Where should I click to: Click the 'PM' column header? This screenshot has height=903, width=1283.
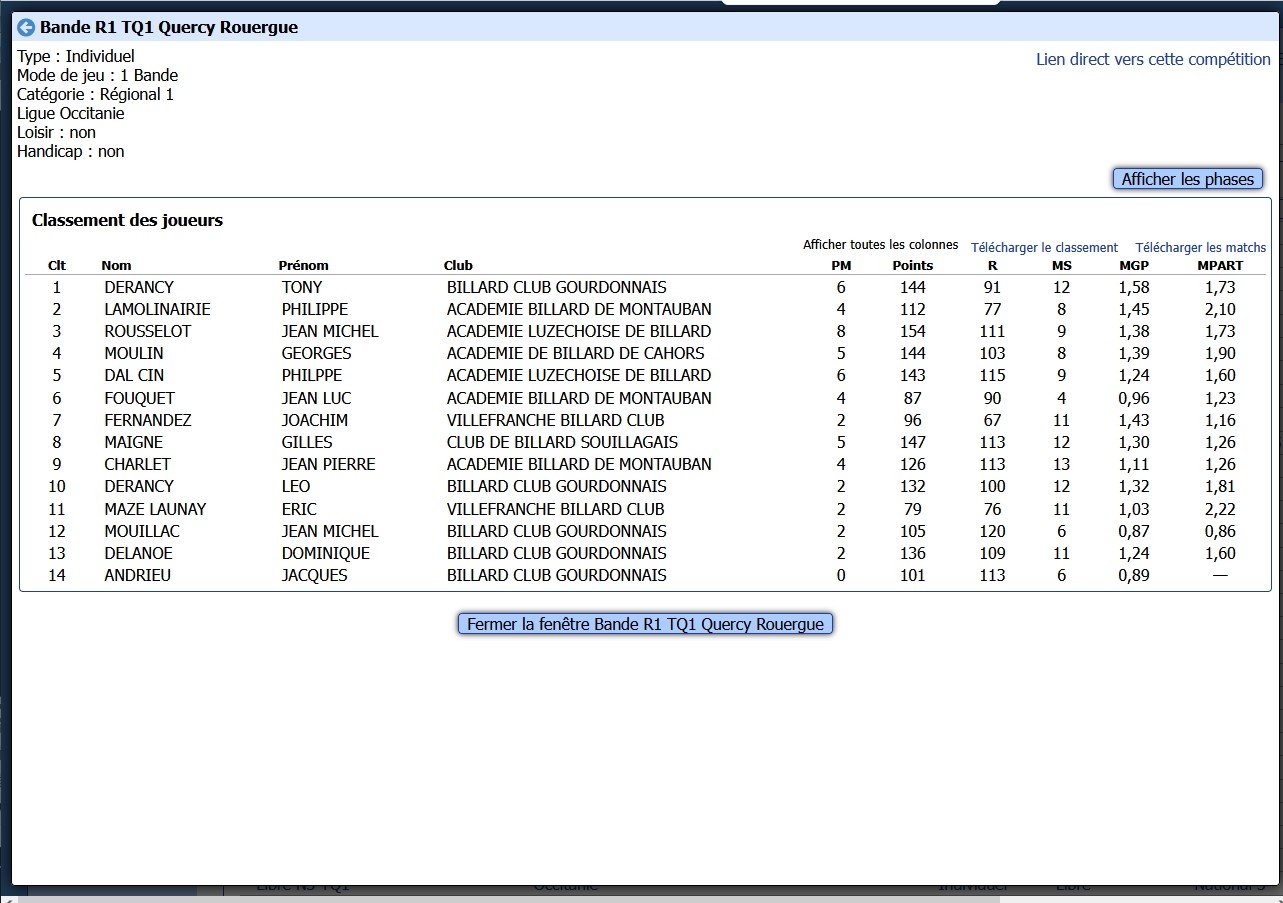point(841,266)
